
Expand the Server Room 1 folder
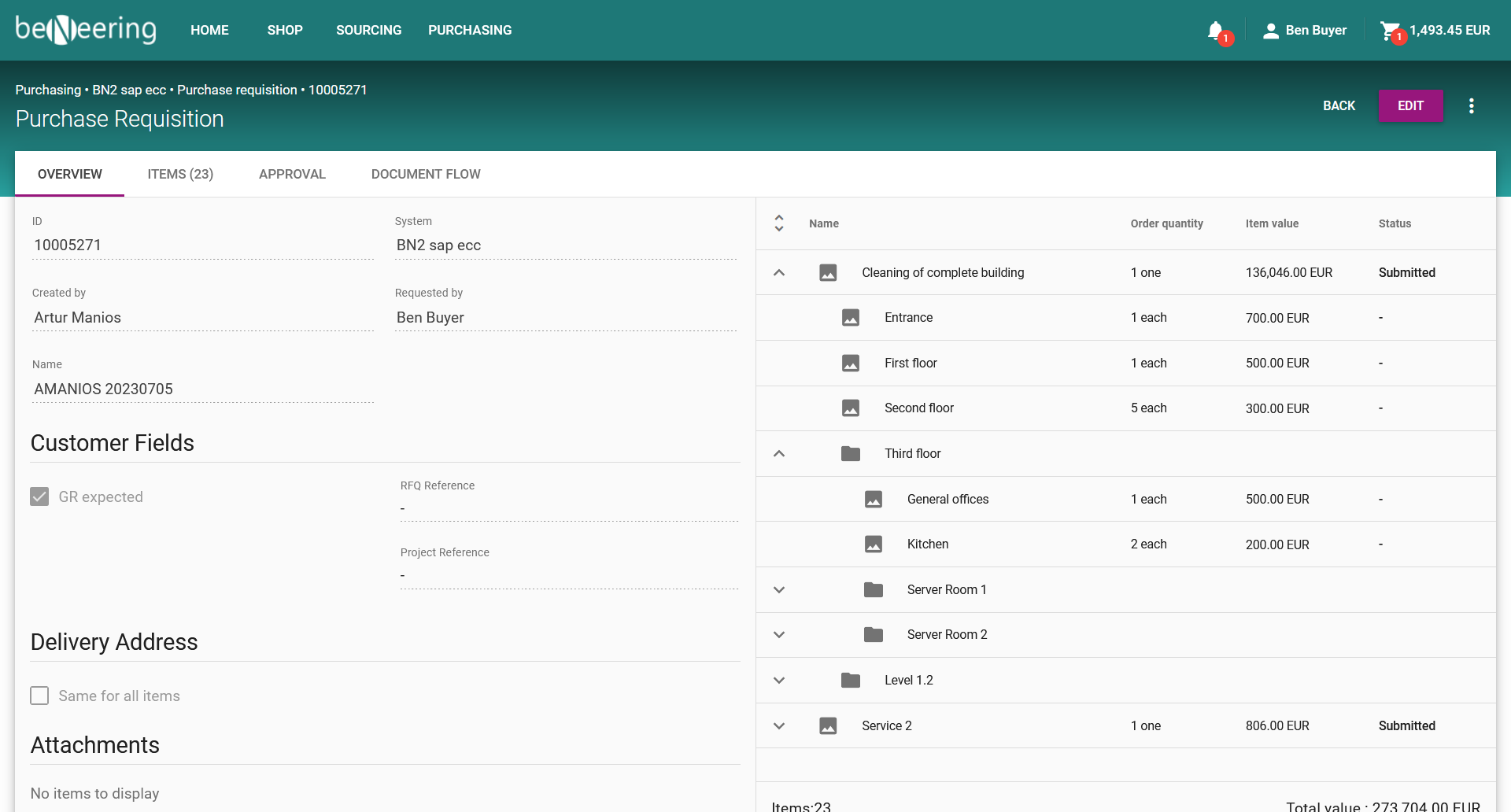click(779, 590)
